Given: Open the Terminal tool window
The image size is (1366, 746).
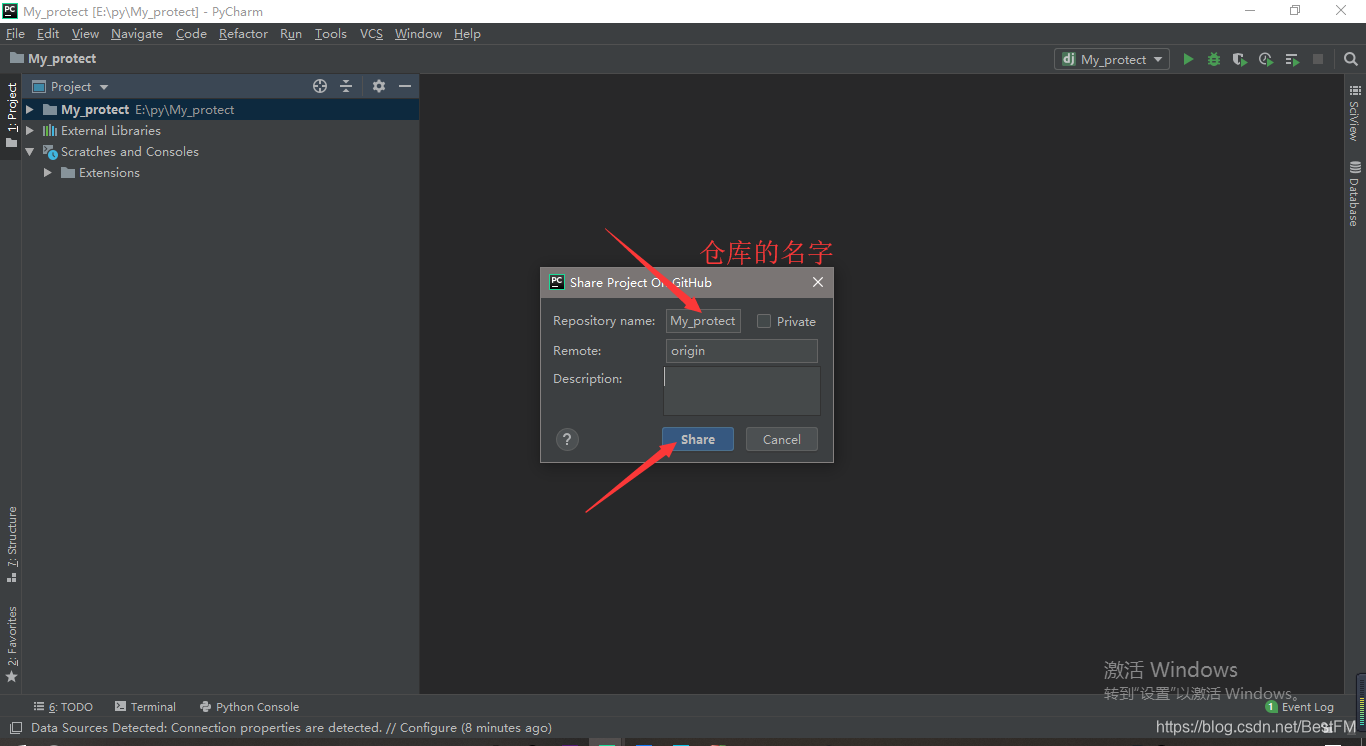Looking at the screenshot, I should [145, 707].
